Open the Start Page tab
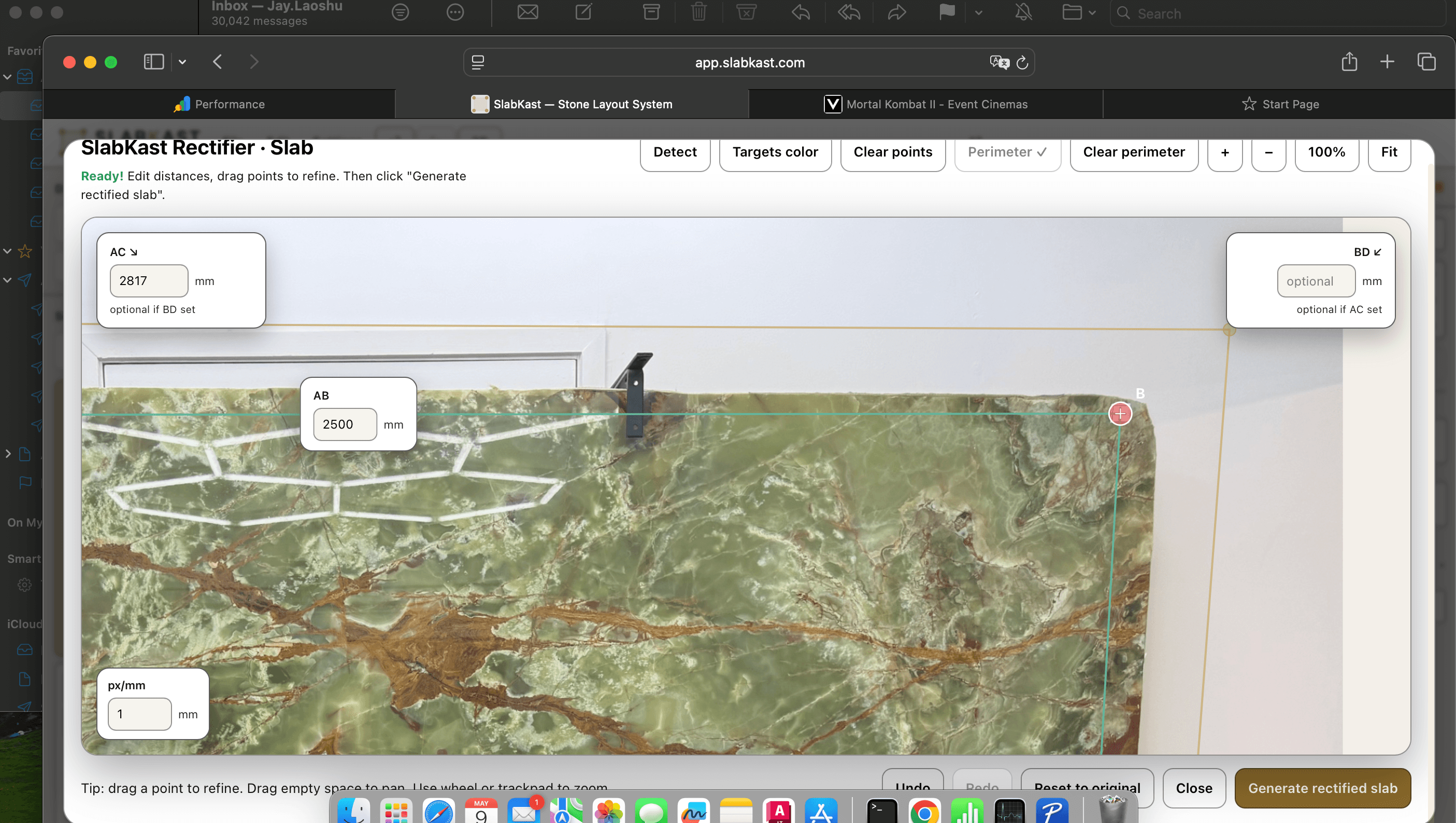1456x823 pixels. point(1280,104)
